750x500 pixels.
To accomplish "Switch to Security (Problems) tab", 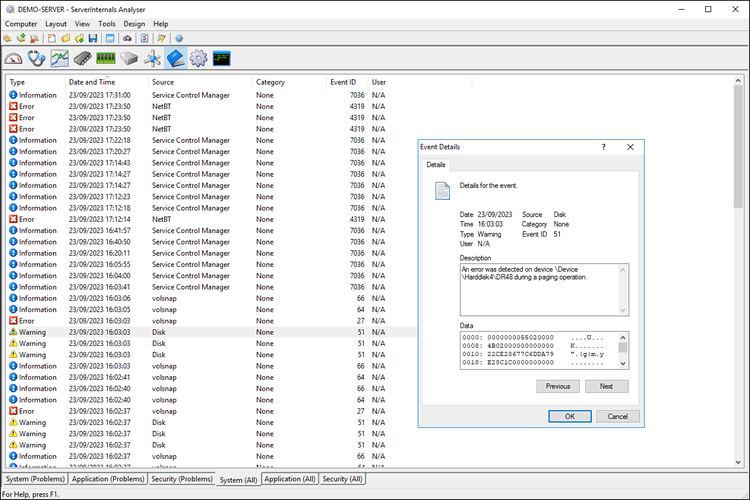I will [x=182, y=479].
